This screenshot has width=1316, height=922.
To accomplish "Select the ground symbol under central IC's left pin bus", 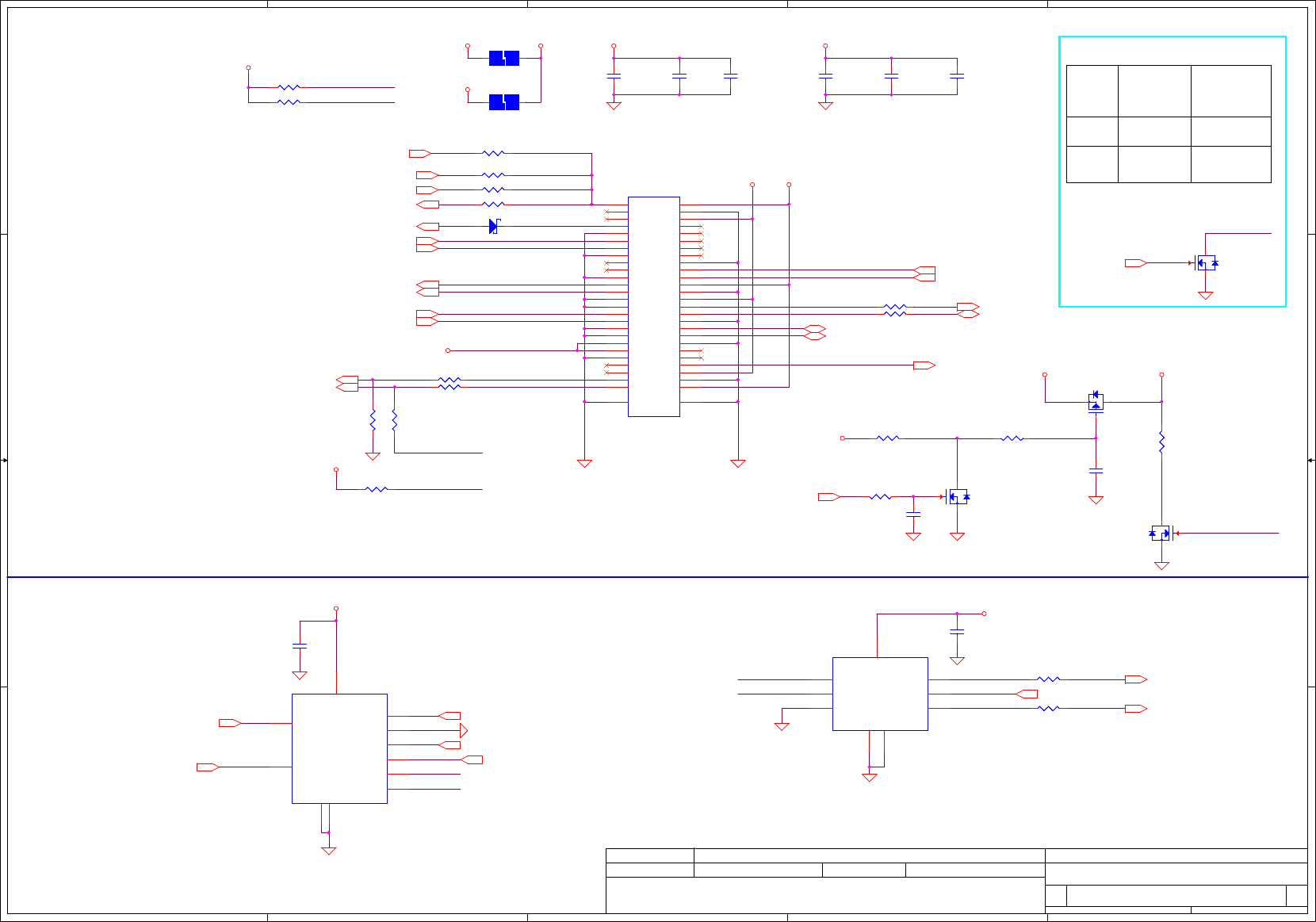I will click(x=585, y=463).
